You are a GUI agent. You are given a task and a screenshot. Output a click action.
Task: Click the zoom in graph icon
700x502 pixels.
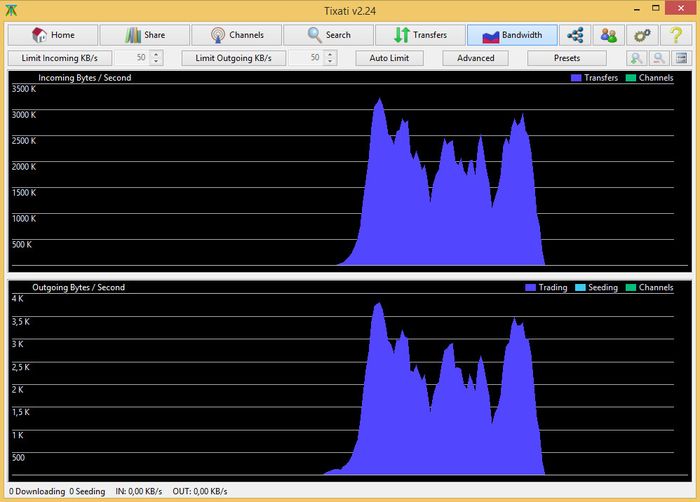(x=637, y=58)
